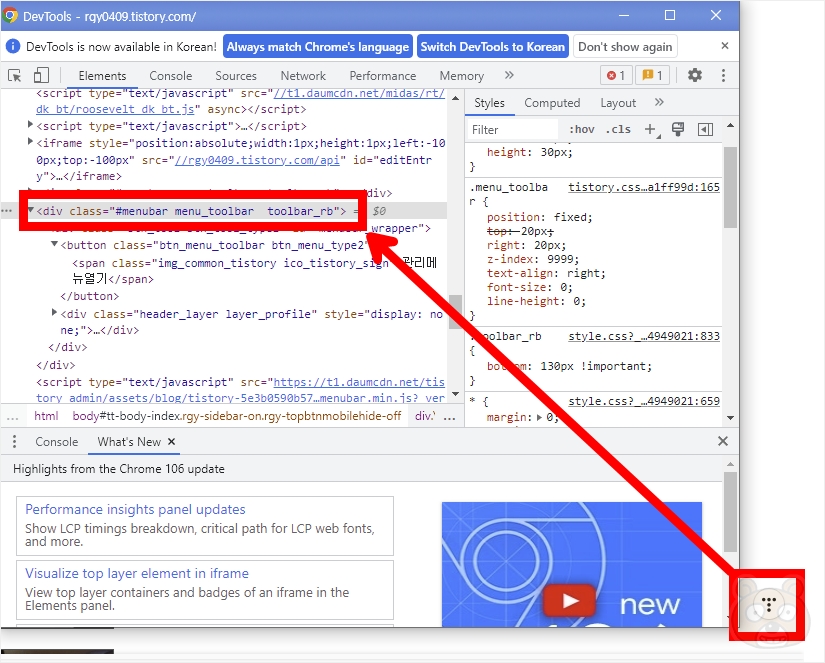Open tistory.css source link at line 165

(x=643, y=187)
